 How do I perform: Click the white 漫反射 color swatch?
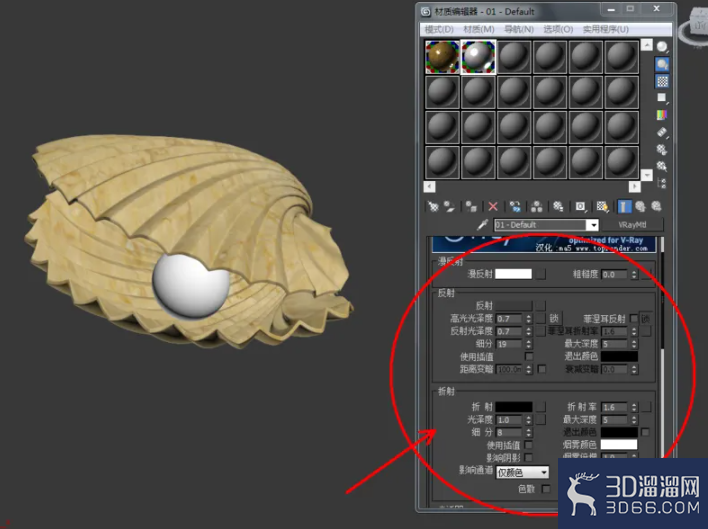(513, 274)
